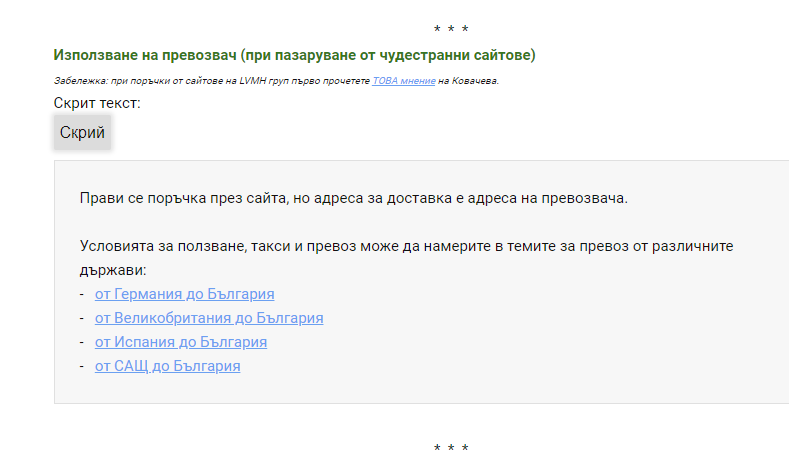This screenshot has width=789, height=465.
Task: Click the dash bullet before the Испания link
Action: (82, 342)
